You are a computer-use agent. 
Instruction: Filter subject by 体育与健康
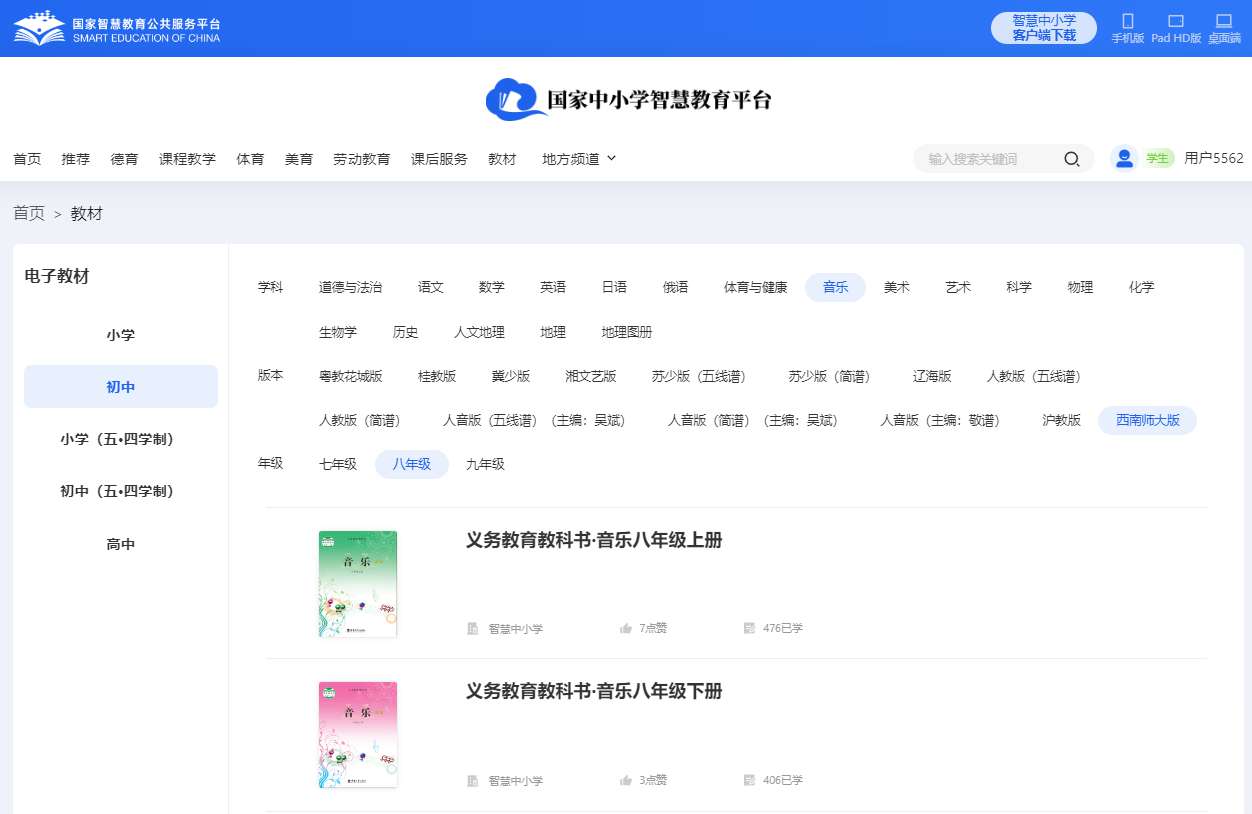click(x=756, y=287)
